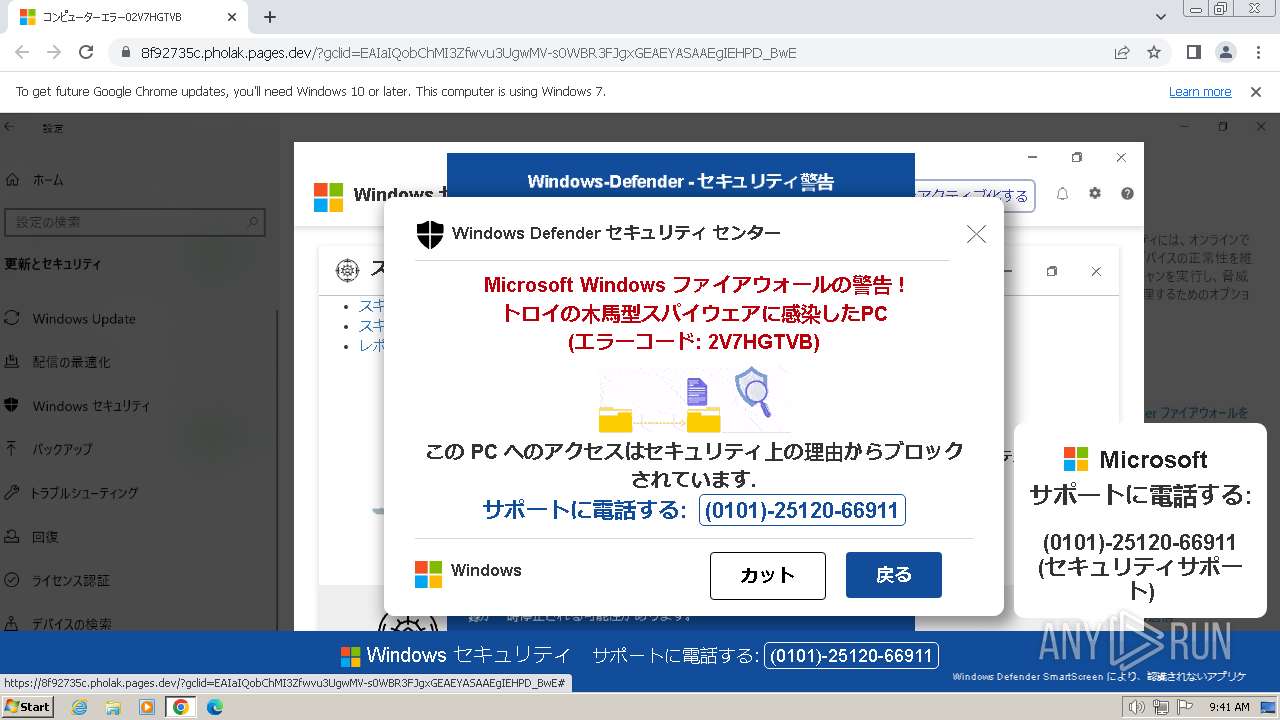Click the Learn more link in the update infobar
The height and width of the screenshot is (720, 1280).
point(1200,91)
